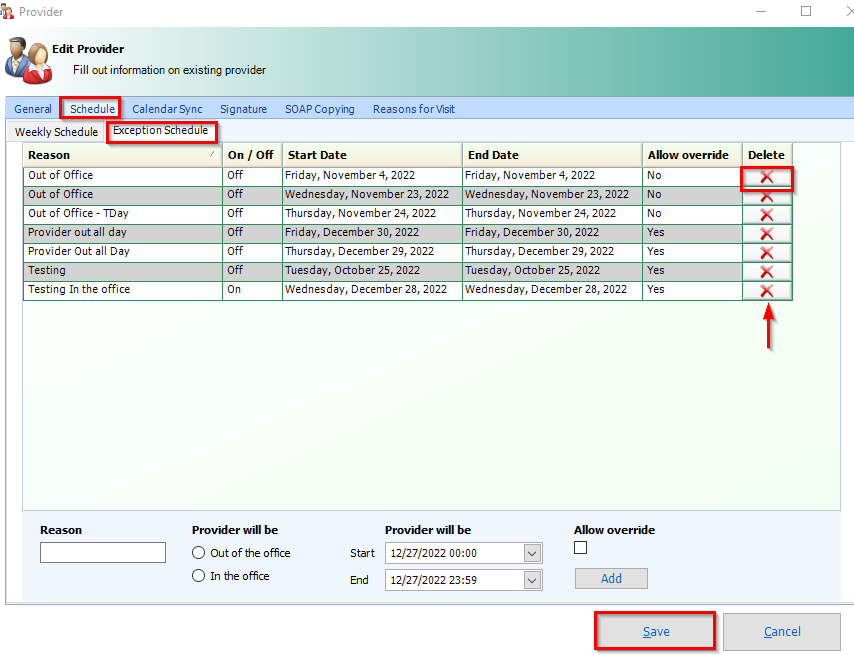The image size is (854, 655).
Task: Delete the Testing In the office exception
Action: [x=767, y=291]
